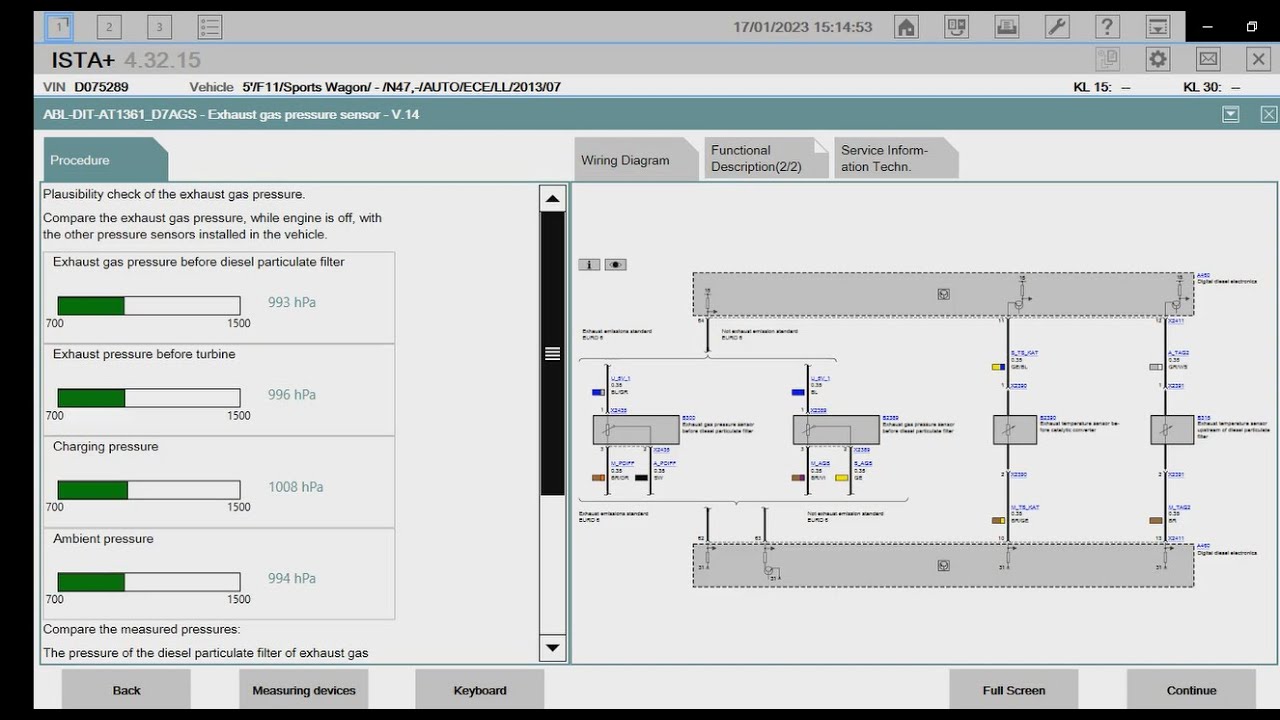This screenshot has height=720, width=1280.
Task: Click the 996 hPa reading
Action: [x=292, y=394]
